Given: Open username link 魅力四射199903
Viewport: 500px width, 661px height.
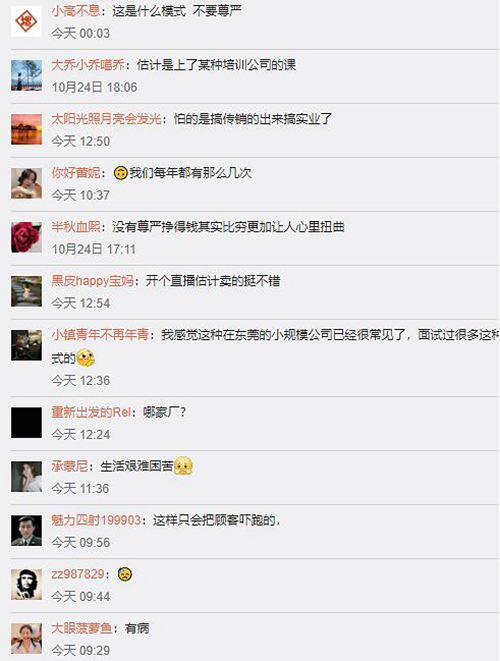Looking at the screenshot, I should [x=96, y=520].
